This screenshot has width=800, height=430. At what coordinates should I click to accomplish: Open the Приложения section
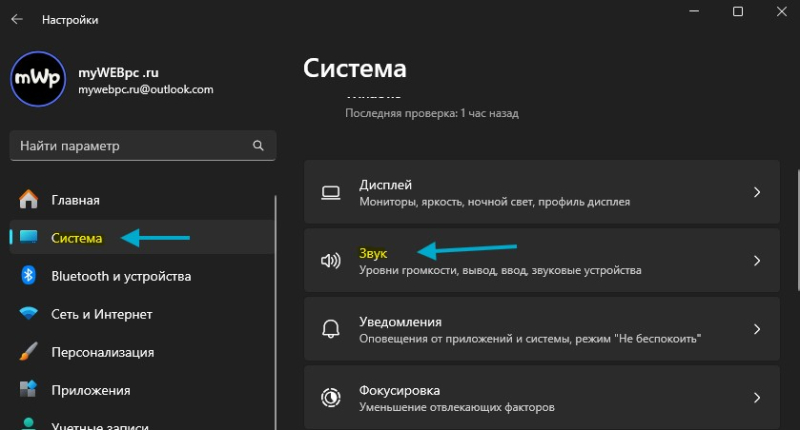pos(90,390)
